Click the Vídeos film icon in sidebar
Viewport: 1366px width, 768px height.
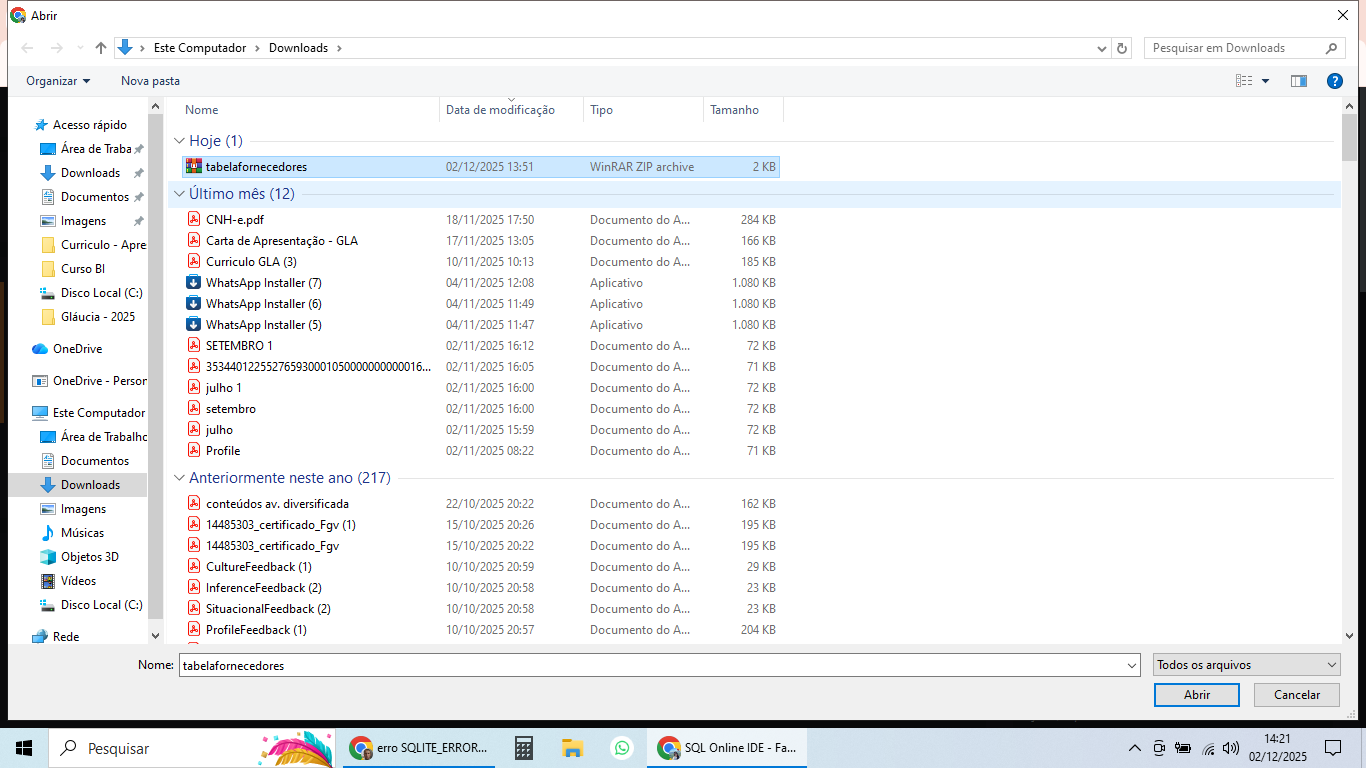point(47,581)
